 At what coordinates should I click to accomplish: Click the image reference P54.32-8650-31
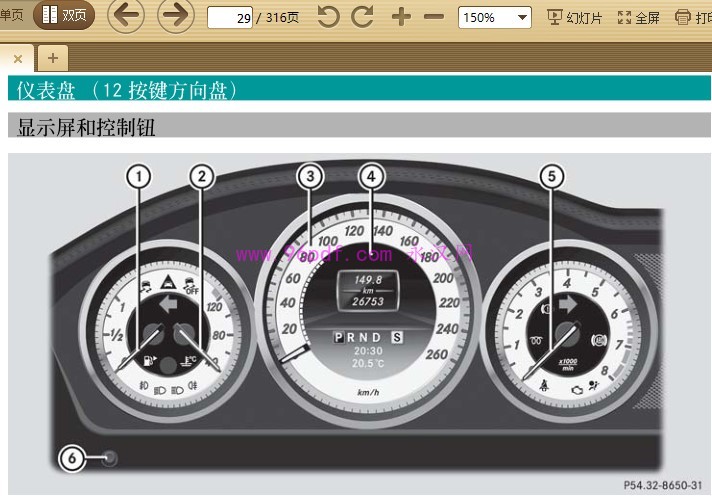coord(663,485)
